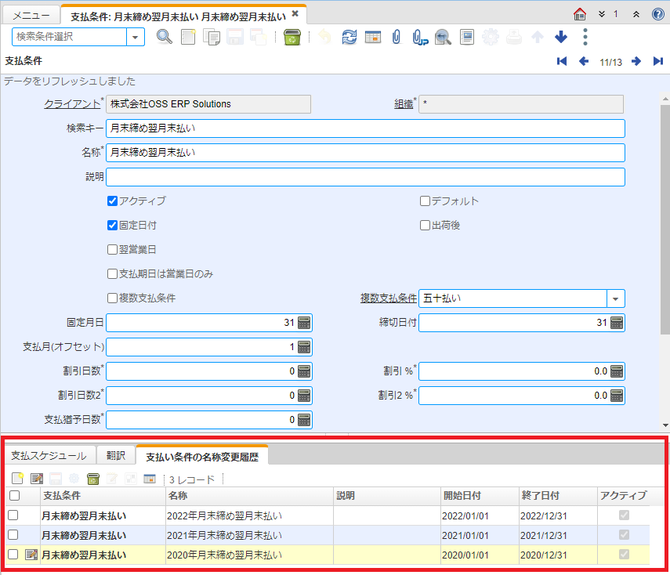The width and height of the screenshot is (670, 575).
Task: Focus the 名称 input field
Action: tap(365, 153)
